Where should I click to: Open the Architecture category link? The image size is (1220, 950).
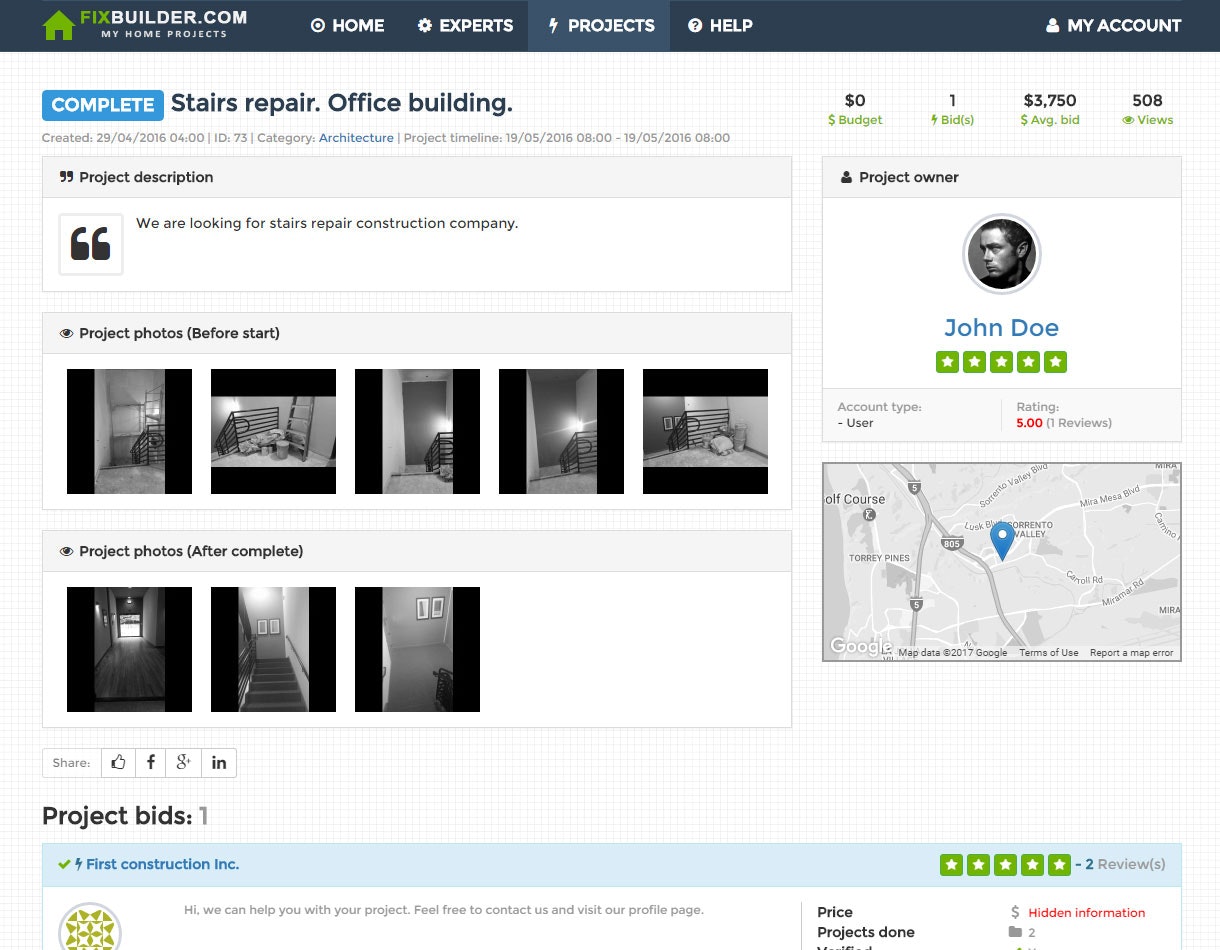pos(356,138)
